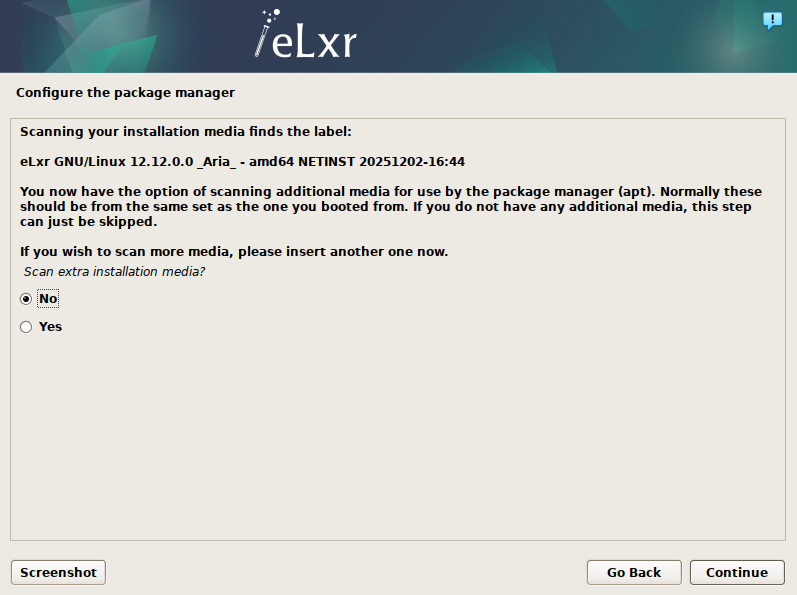Go Back to the previous step
Viewport: 797px width, 595px height.
point(633,572)
